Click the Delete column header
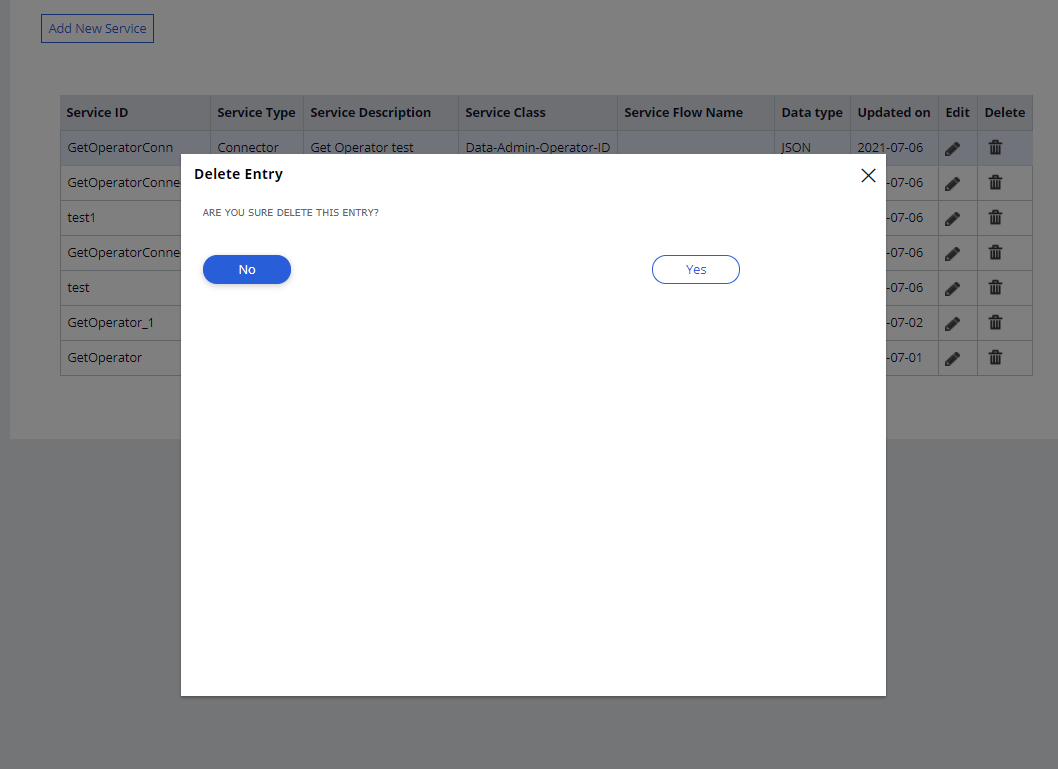The height and width of the screenshot is (769, 1058). click(x=1005, y=113)
